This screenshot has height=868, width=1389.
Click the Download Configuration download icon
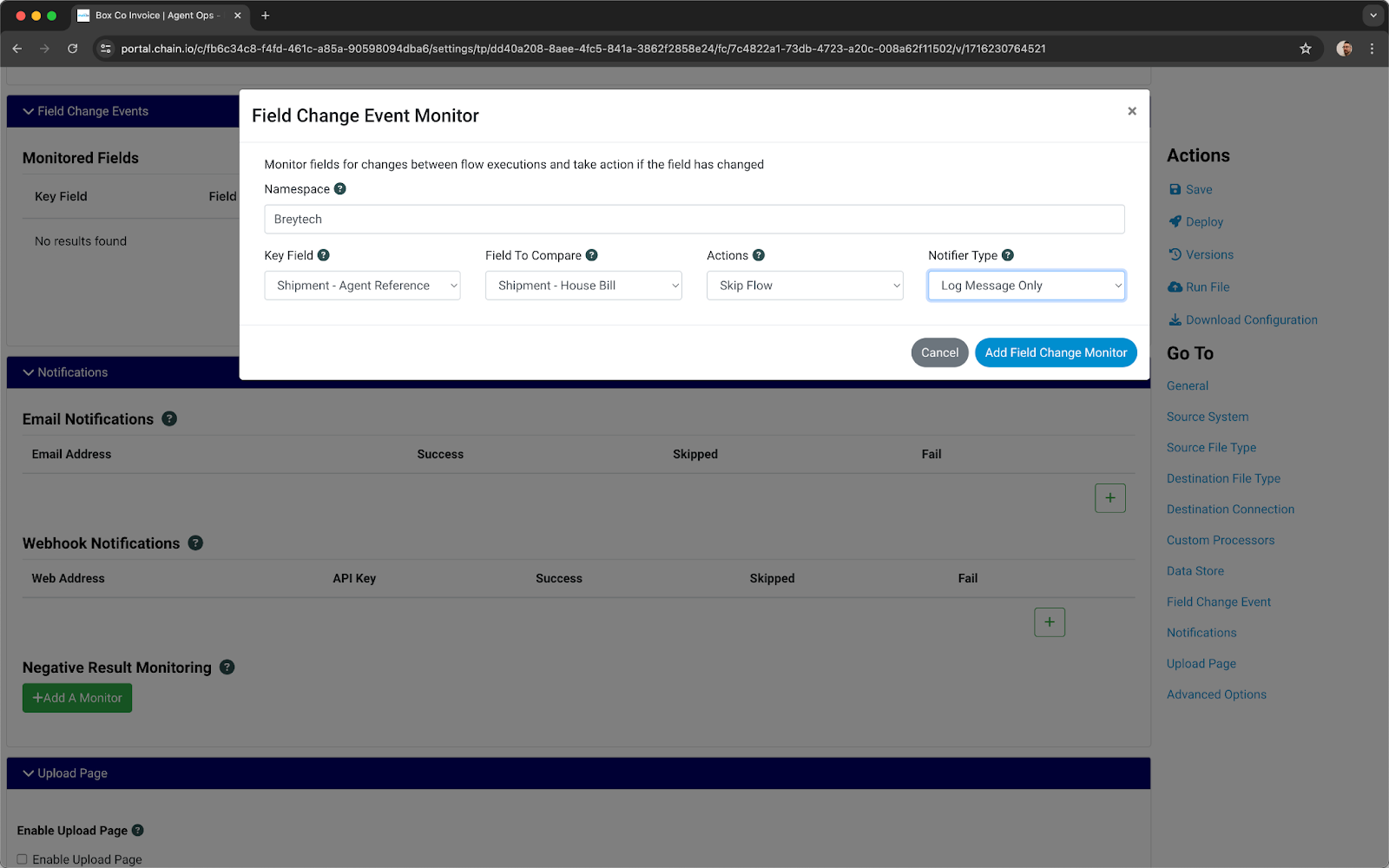click(x=1175, y=319)
